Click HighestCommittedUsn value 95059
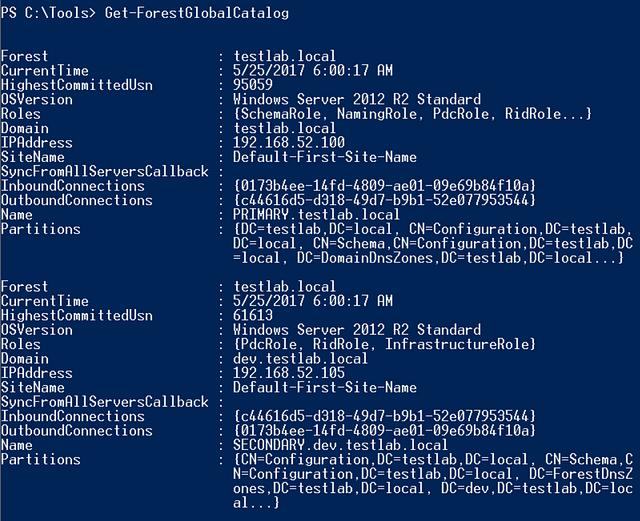 253,85
